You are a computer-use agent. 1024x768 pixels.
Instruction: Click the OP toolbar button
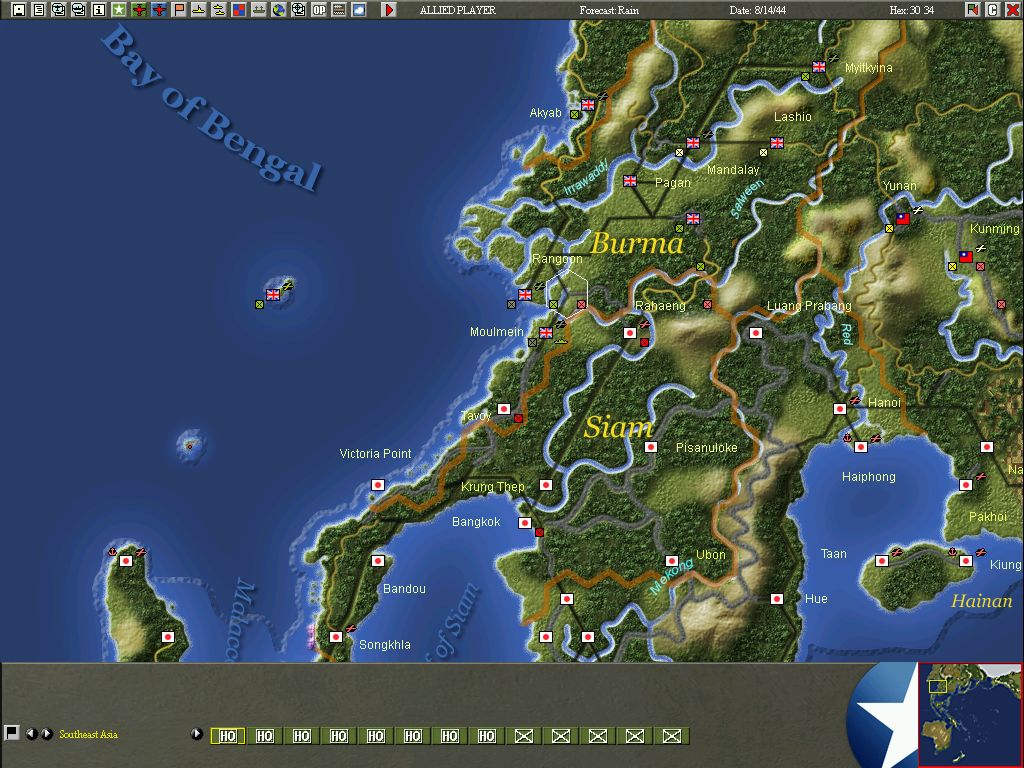coord(319,10)
